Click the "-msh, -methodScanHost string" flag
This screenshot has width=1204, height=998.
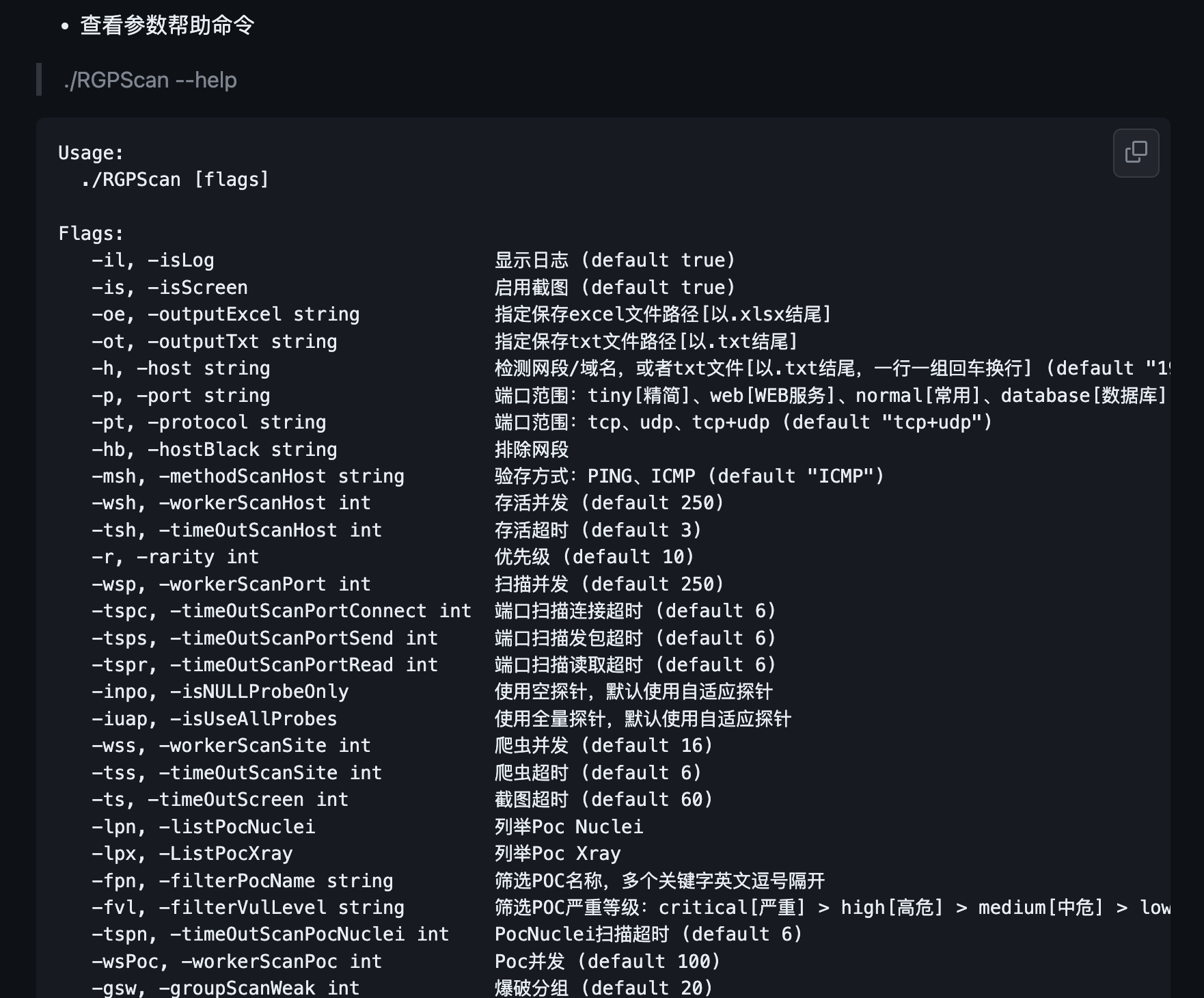pyautogui.click(x=248, y=476)
